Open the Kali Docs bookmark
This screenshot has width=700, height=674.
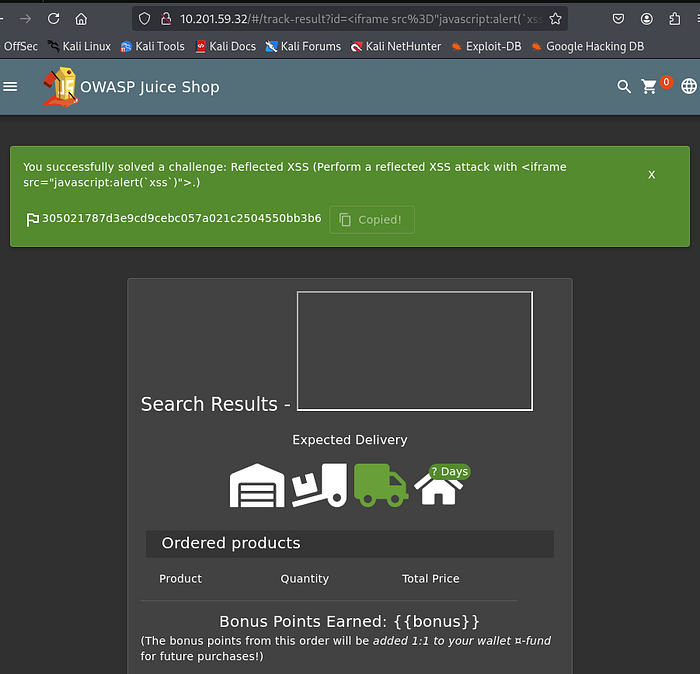pos(226,46)
